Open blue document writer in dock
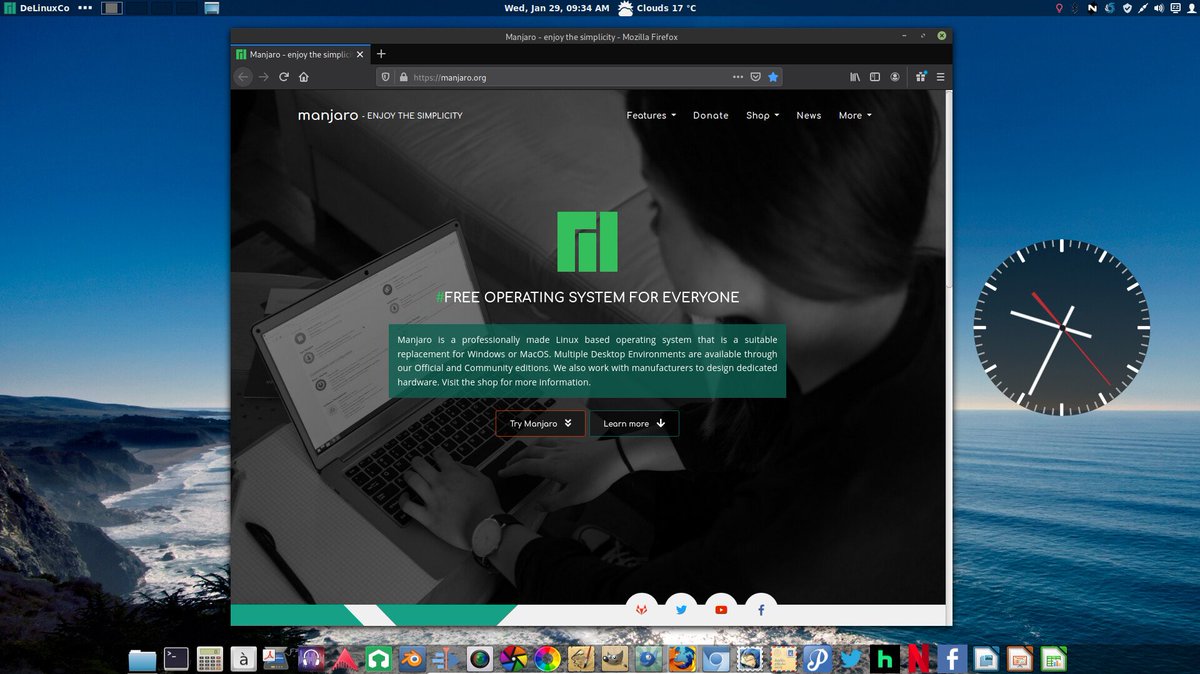This screenshot has height=674, width=1200. tap(986, 658)
